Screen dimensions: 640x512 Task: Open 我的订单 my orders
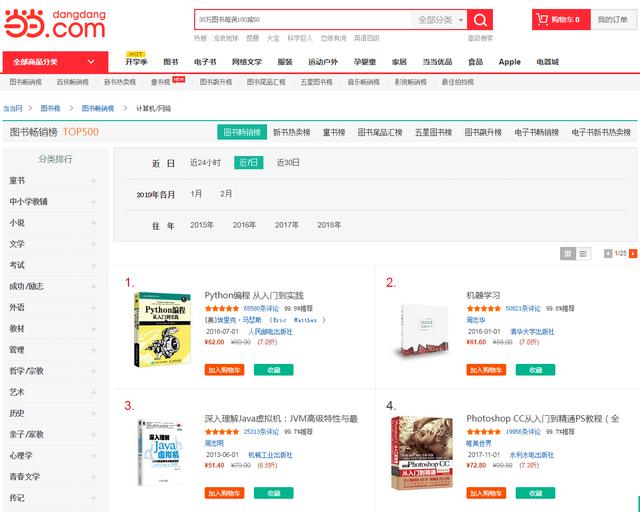[x=613, y=20]
